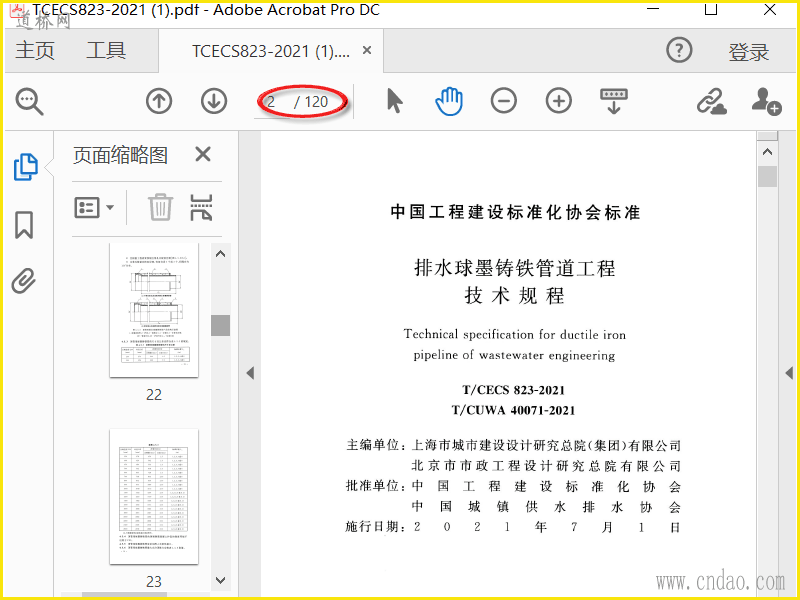
Task: Select page 23 thumbnail
Action: pyautogui.click(x=154, y=496)
